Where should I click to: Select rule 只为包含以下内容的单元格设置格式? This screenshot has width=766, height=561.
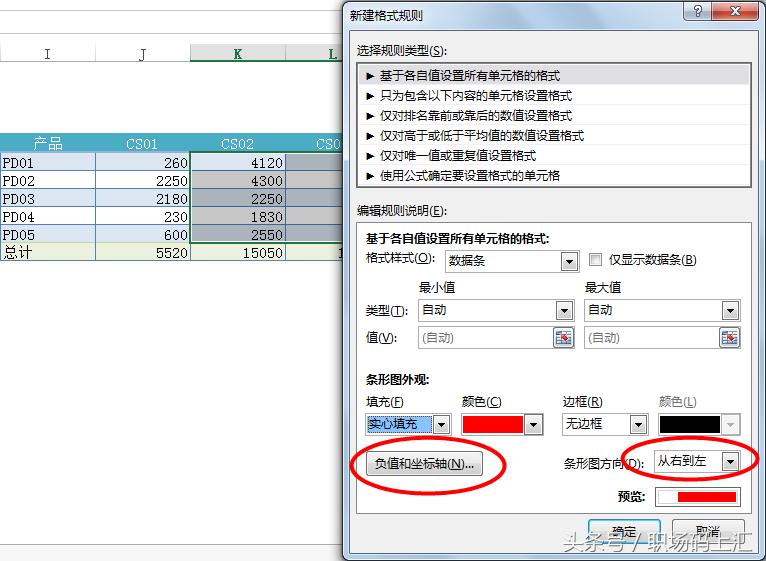(554, 96)
